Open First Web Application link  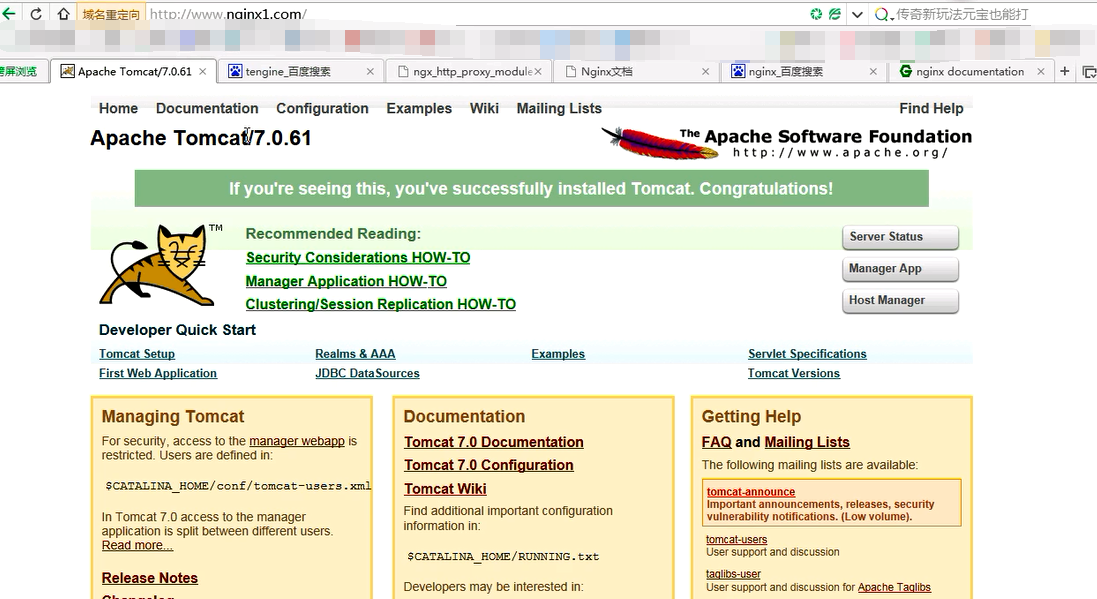pos(158,373)
